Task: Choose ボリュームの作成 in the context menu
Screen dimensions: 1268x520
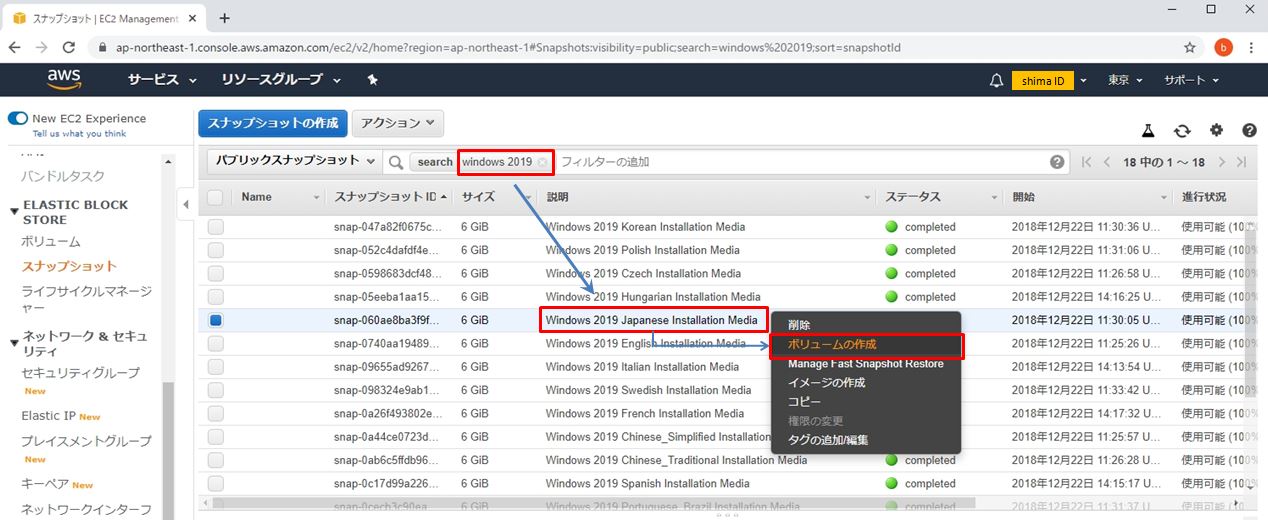Action: [832, 344]
